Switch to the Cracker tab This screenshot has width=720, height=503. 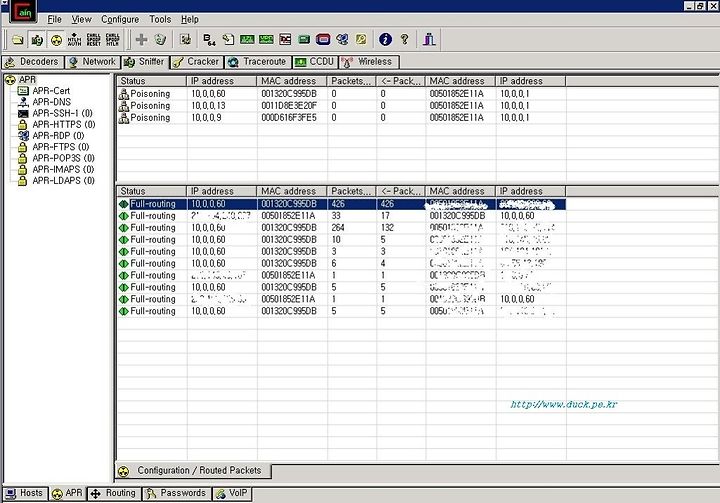tap(197, 62)
